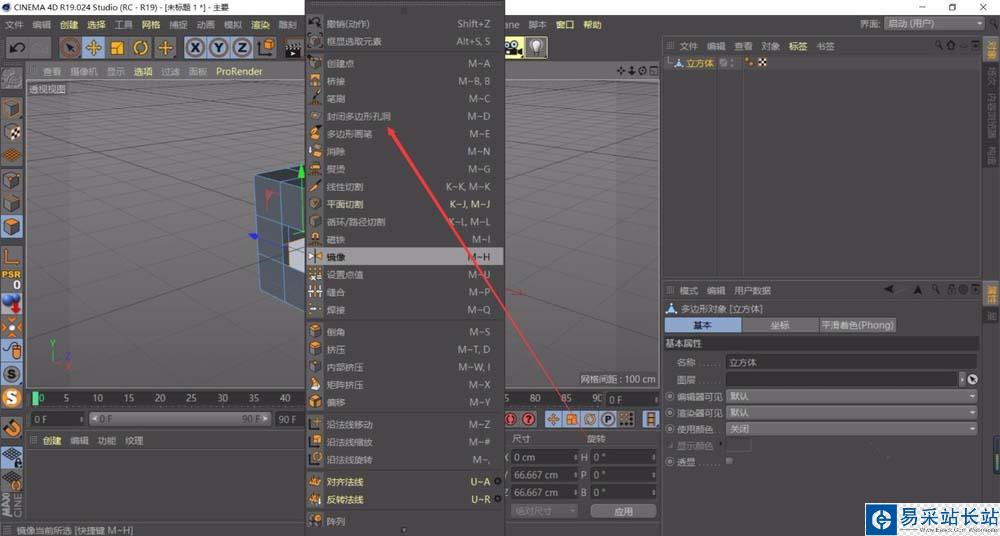Toggle the Y axis lock

219,47
